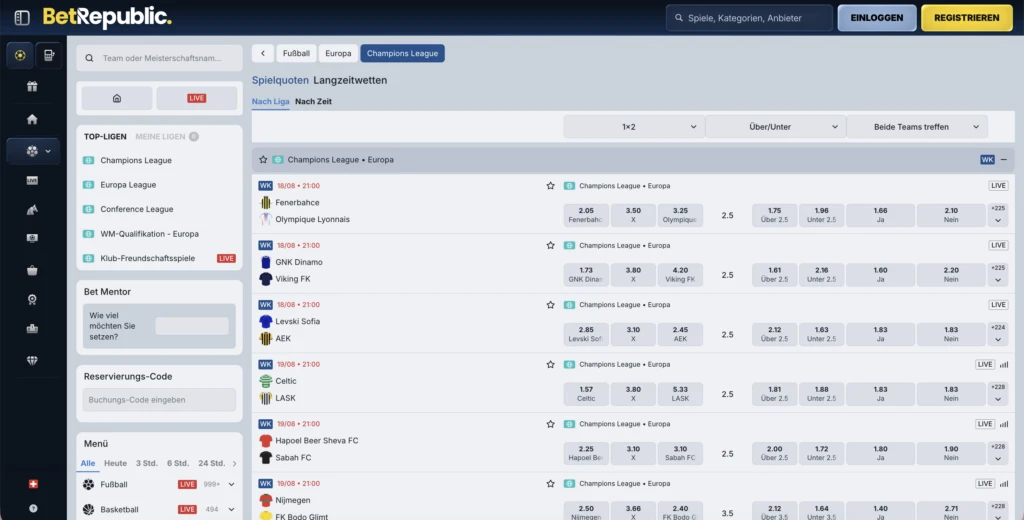Image resolution: width=1024 pixels, height=520 pixels.
Task: Go to home via dark sidebar house icon
Action: (32, 120)
